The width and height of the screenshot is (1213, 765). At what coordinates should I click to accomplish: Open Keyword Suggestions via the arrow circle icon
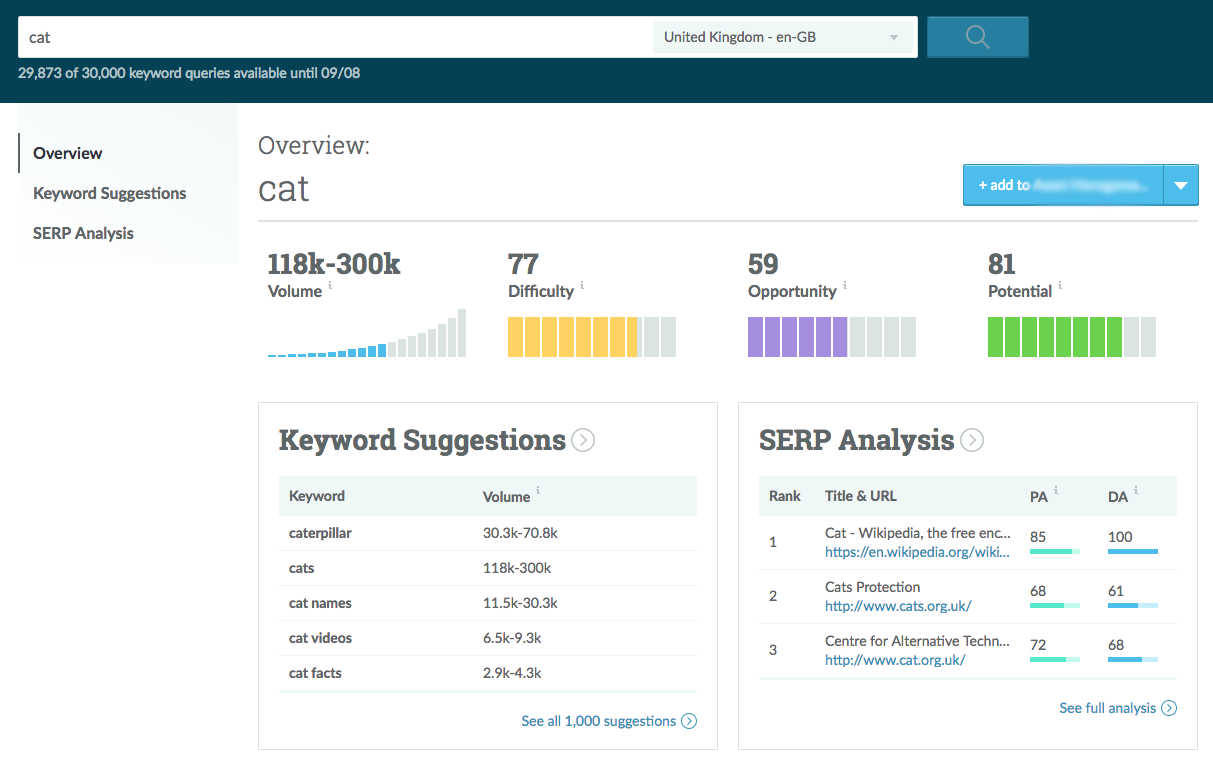(x=583, y=440)
